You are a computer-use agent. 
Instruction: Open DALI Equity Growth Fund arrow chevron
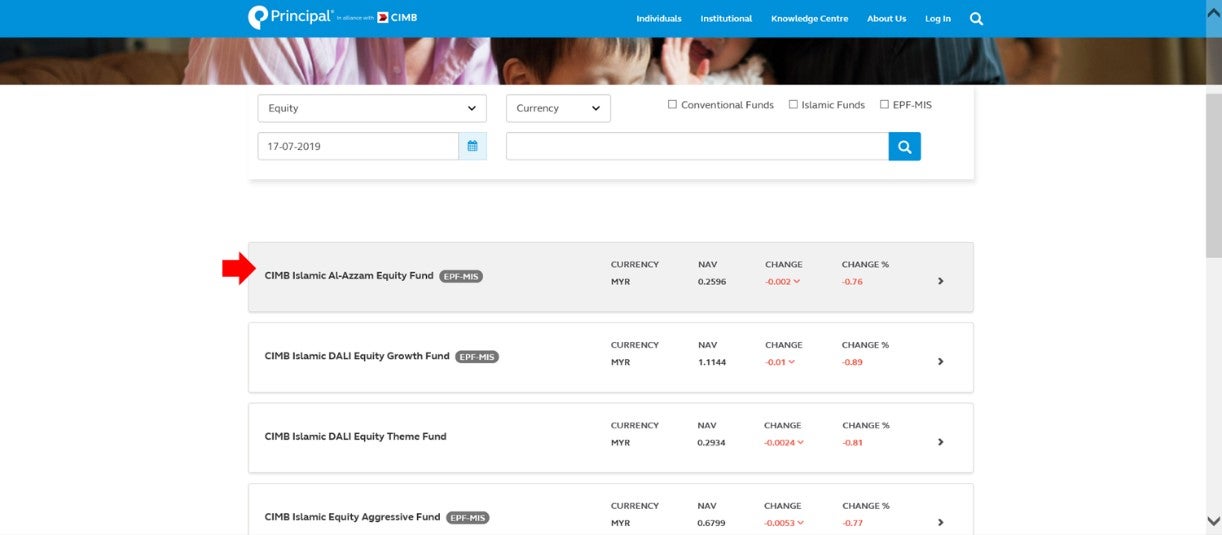point(941,362)
